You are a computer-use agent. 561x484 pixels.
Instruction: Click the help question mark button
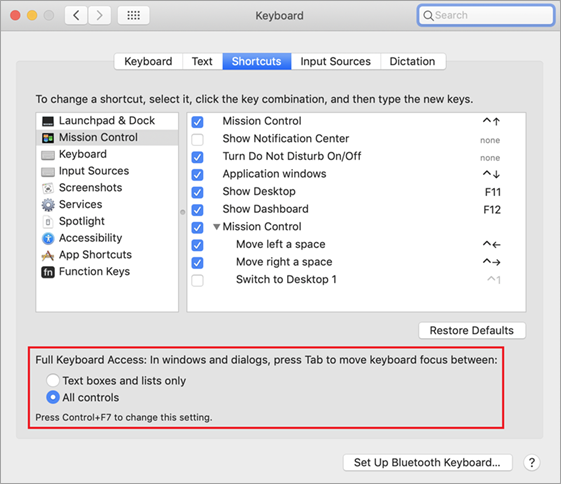point(532,463)
